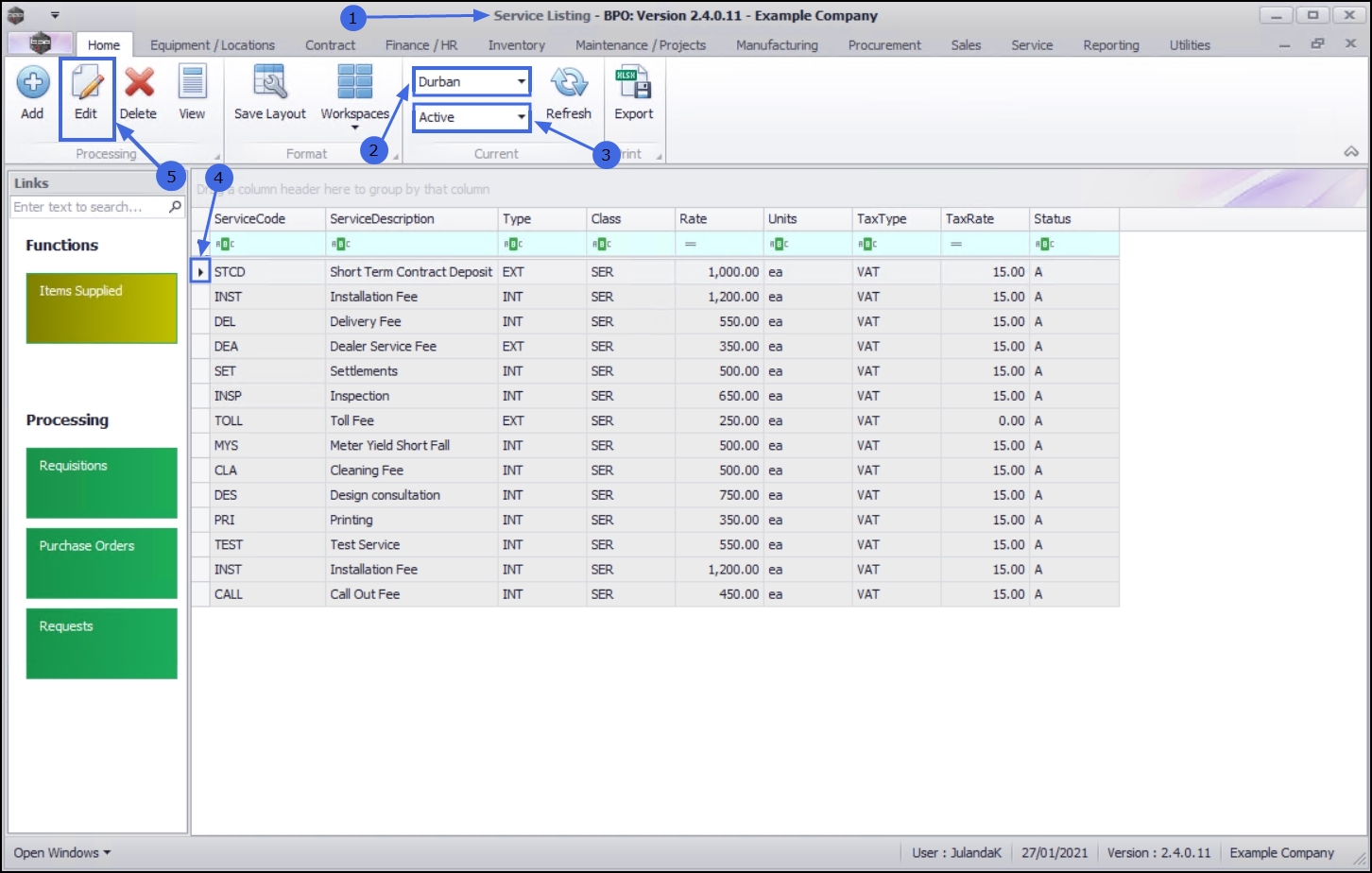The width and height of the screenshot is (1372, 873).
Task: Open the Durban site dropdown
Action: (472, 82)
